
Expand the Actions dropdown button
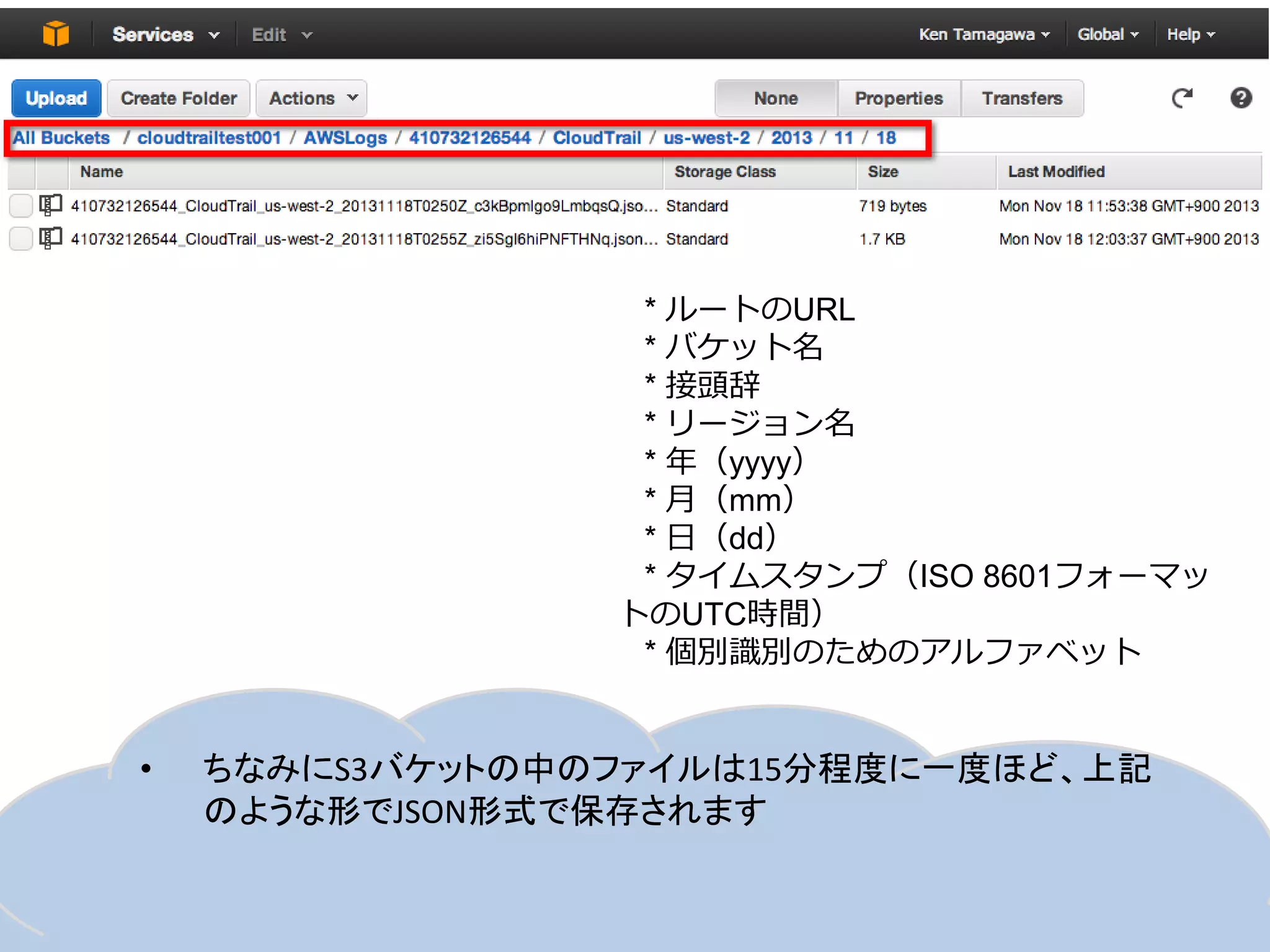click(312, 98)
